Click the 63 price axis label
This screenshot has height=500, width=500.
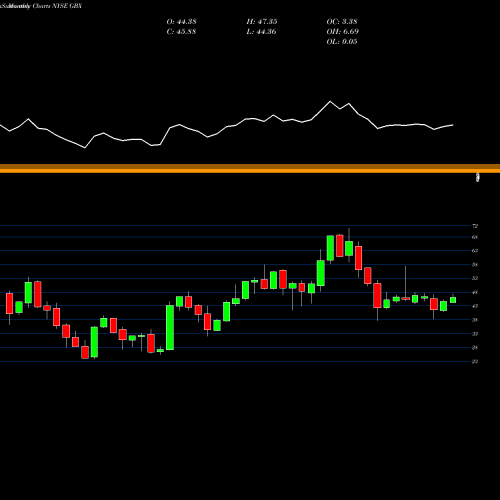pos(475,251)
